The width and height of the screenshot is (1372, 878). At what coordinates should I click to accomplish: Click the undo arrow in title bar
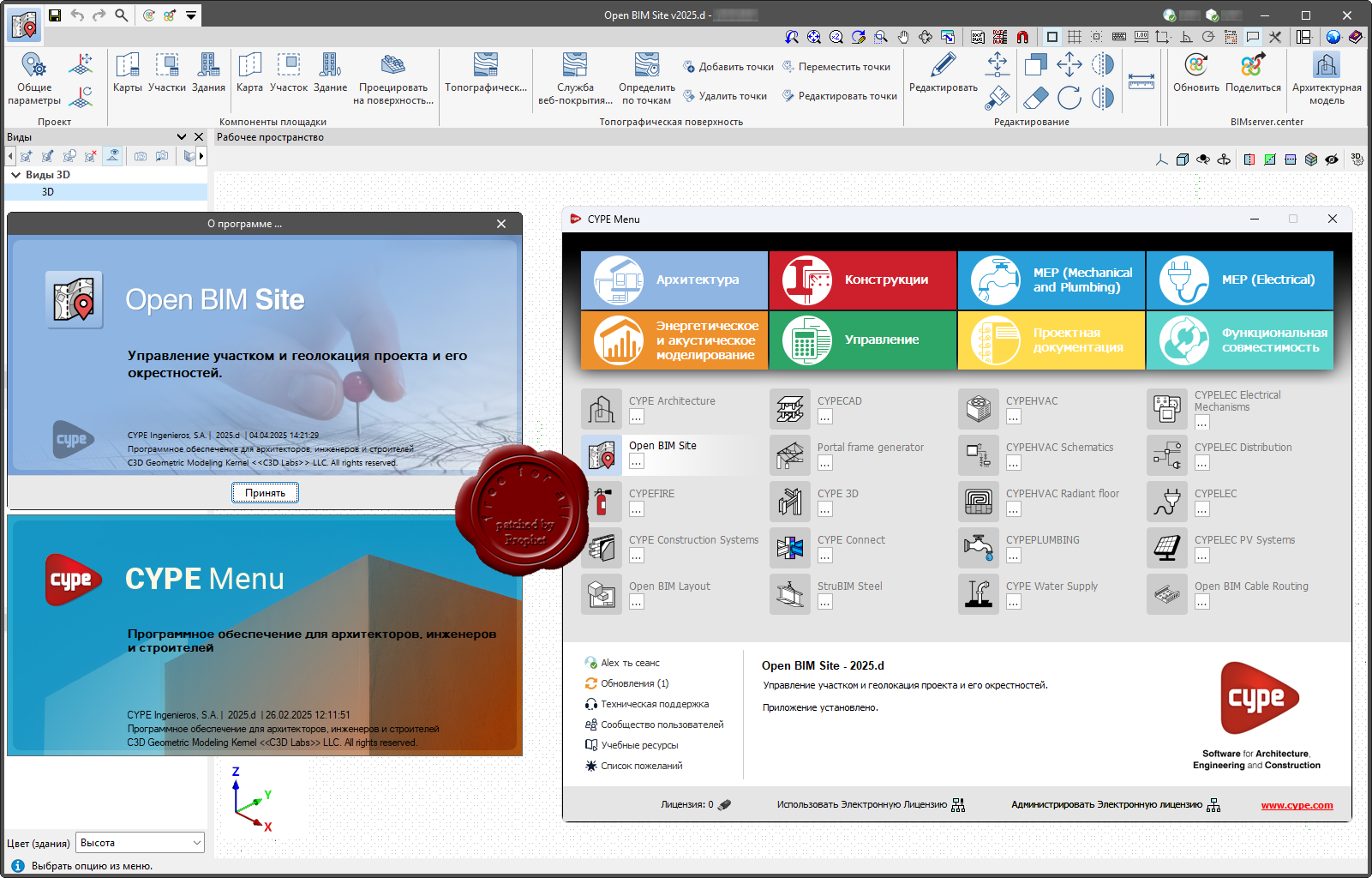coord(77,15)
